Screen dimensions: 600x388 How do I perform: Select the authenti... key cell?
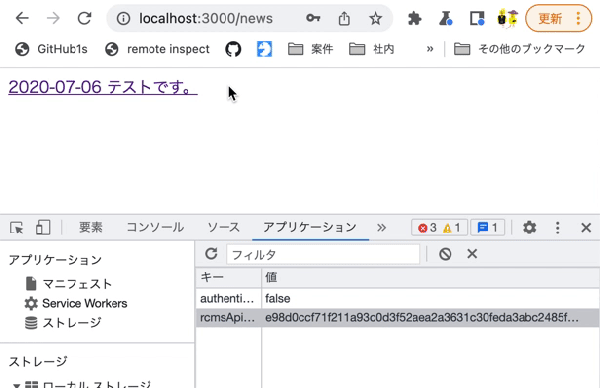point(228,298)
